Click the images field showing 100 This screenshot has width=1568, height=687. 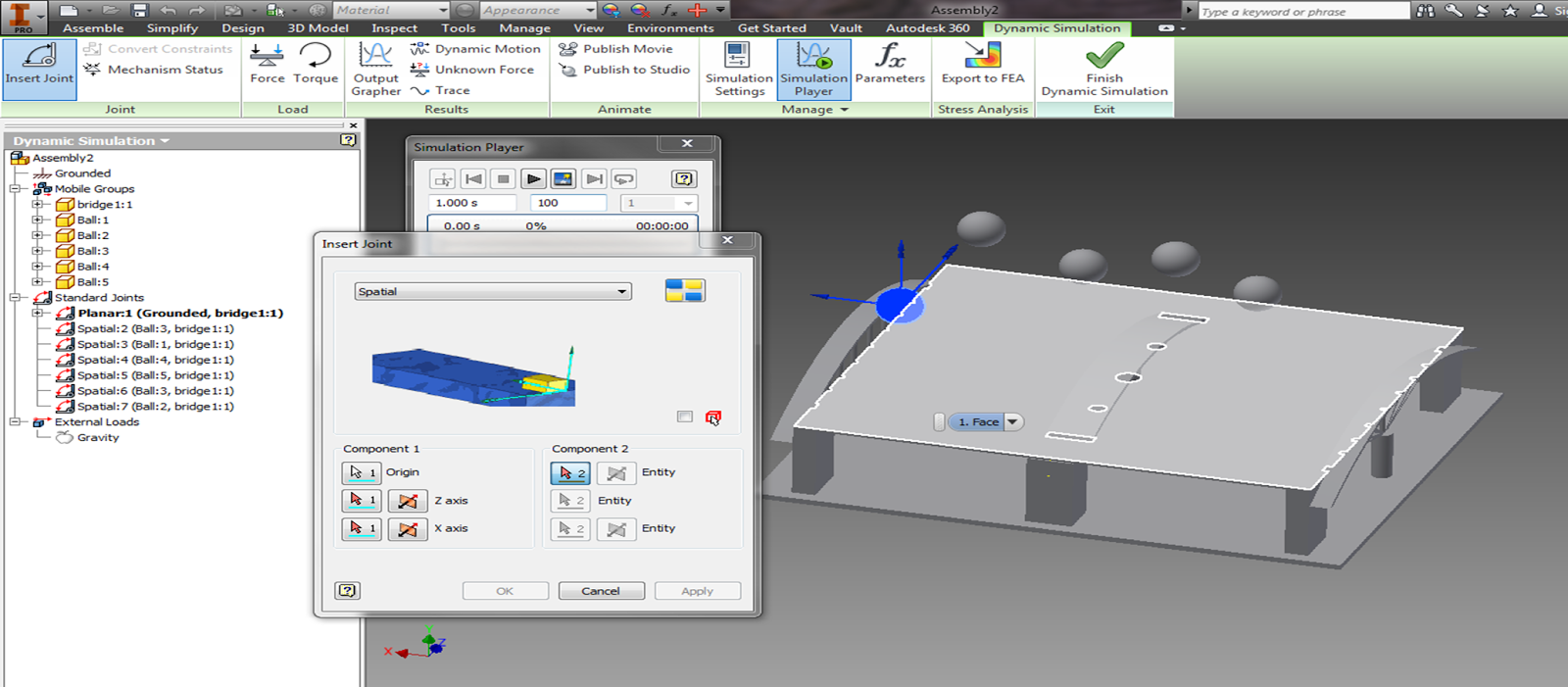(x=568, y=203)
